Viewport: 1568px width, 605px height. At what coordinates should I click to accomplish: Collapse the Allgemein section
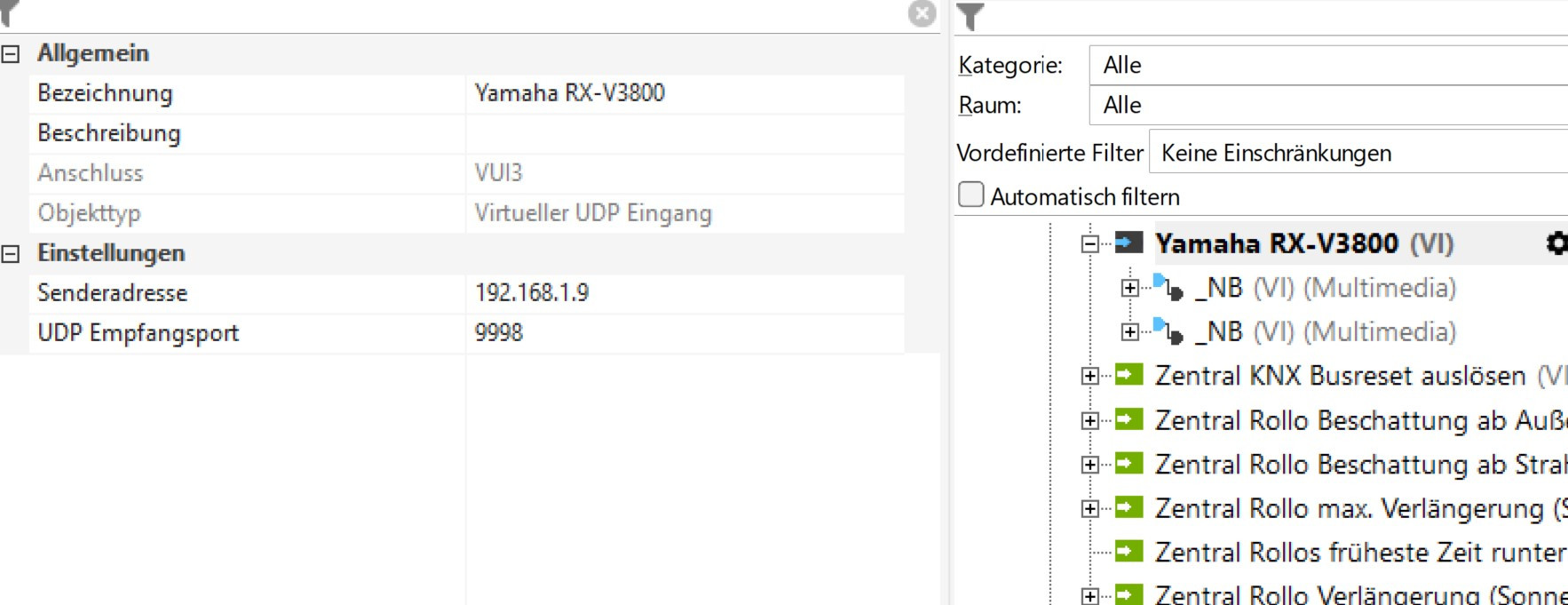tap(11, 54)
